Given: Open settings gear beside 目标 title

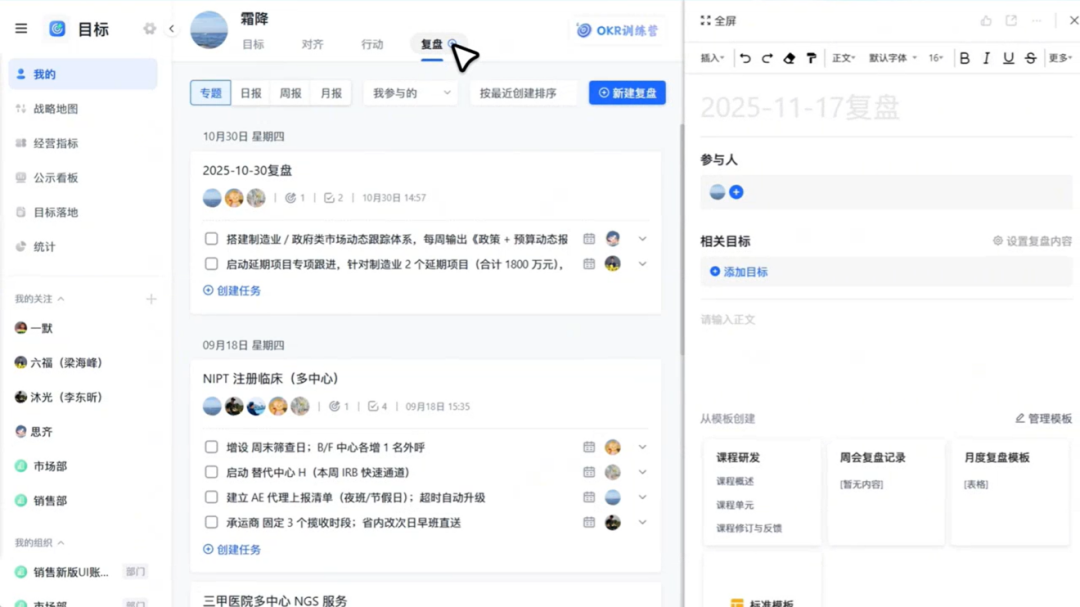Looking at the screenshot, I should click(x=149, y=29).
